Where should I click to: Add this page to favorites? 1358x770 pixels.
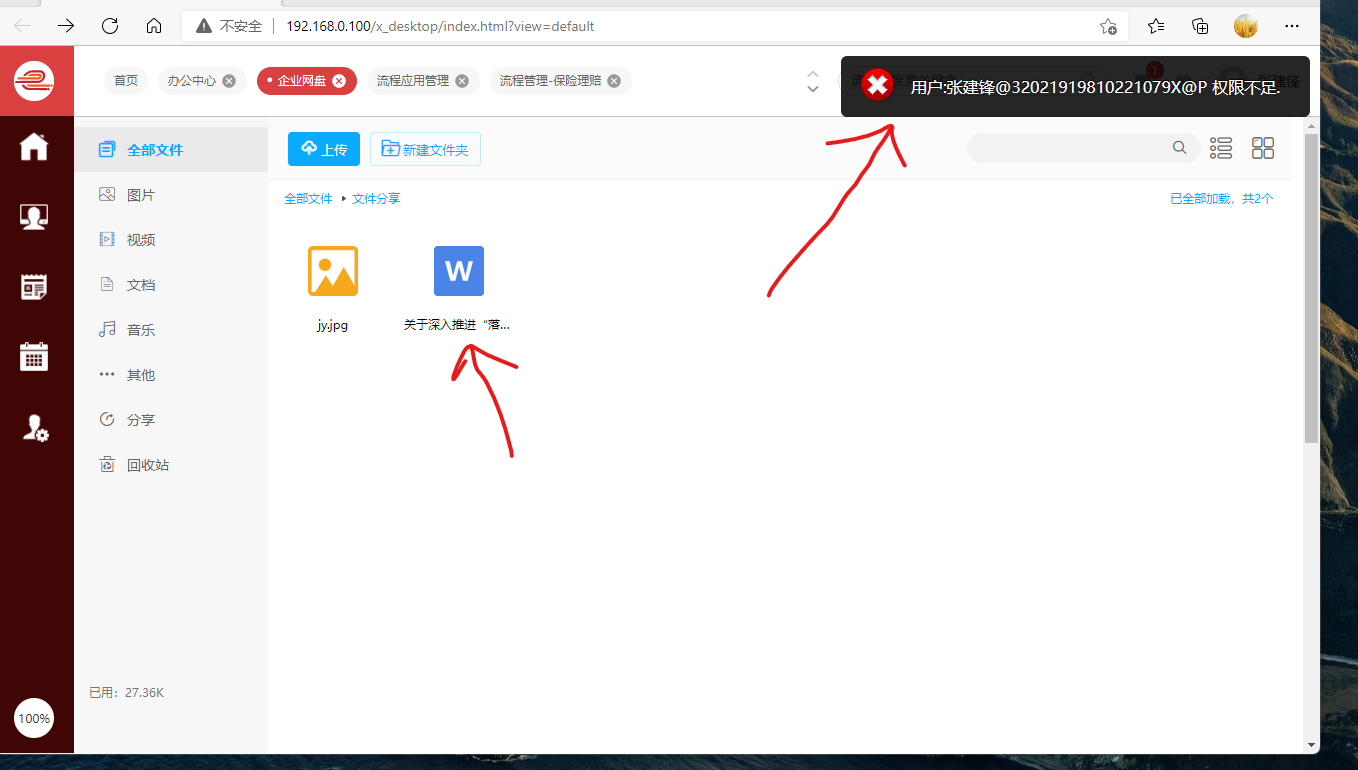pyautogui.click(x=1108, y=26)
